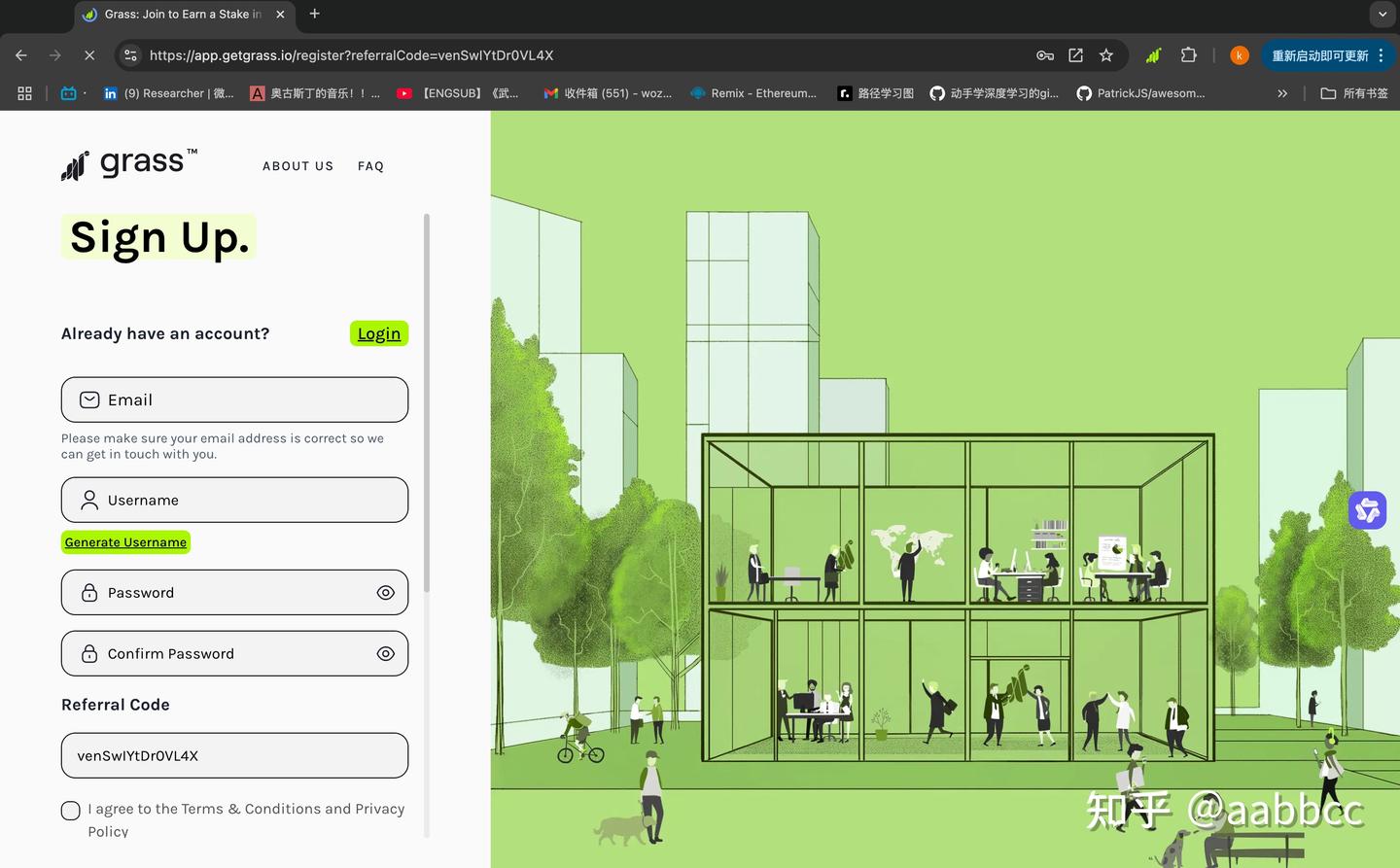Open the apps grid in the bookmarks bar
Screen dimensions: 1400x868
click(25, 93)
